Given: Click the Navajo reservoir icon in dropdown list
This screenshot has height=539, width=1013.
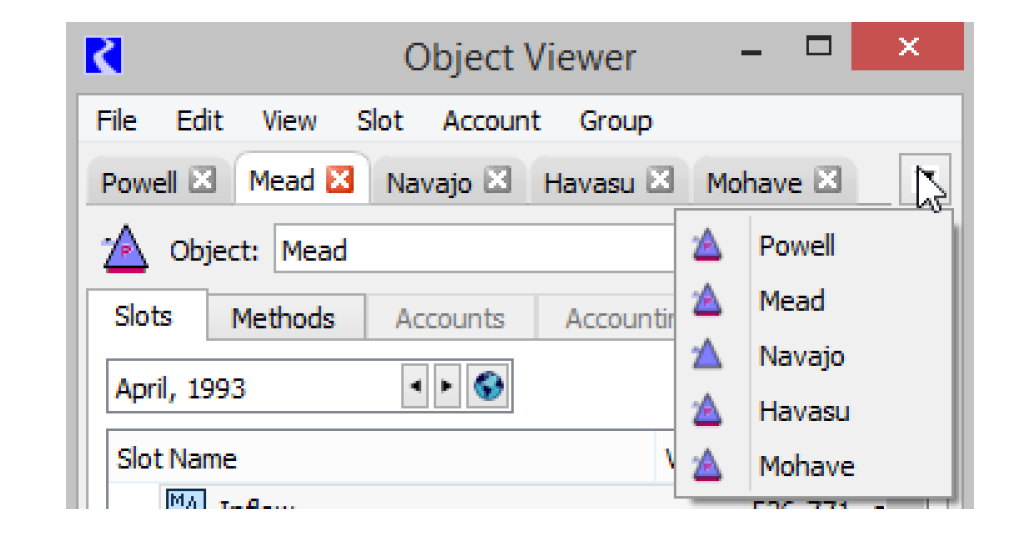Looking at the screenshot, I should 707,356.
